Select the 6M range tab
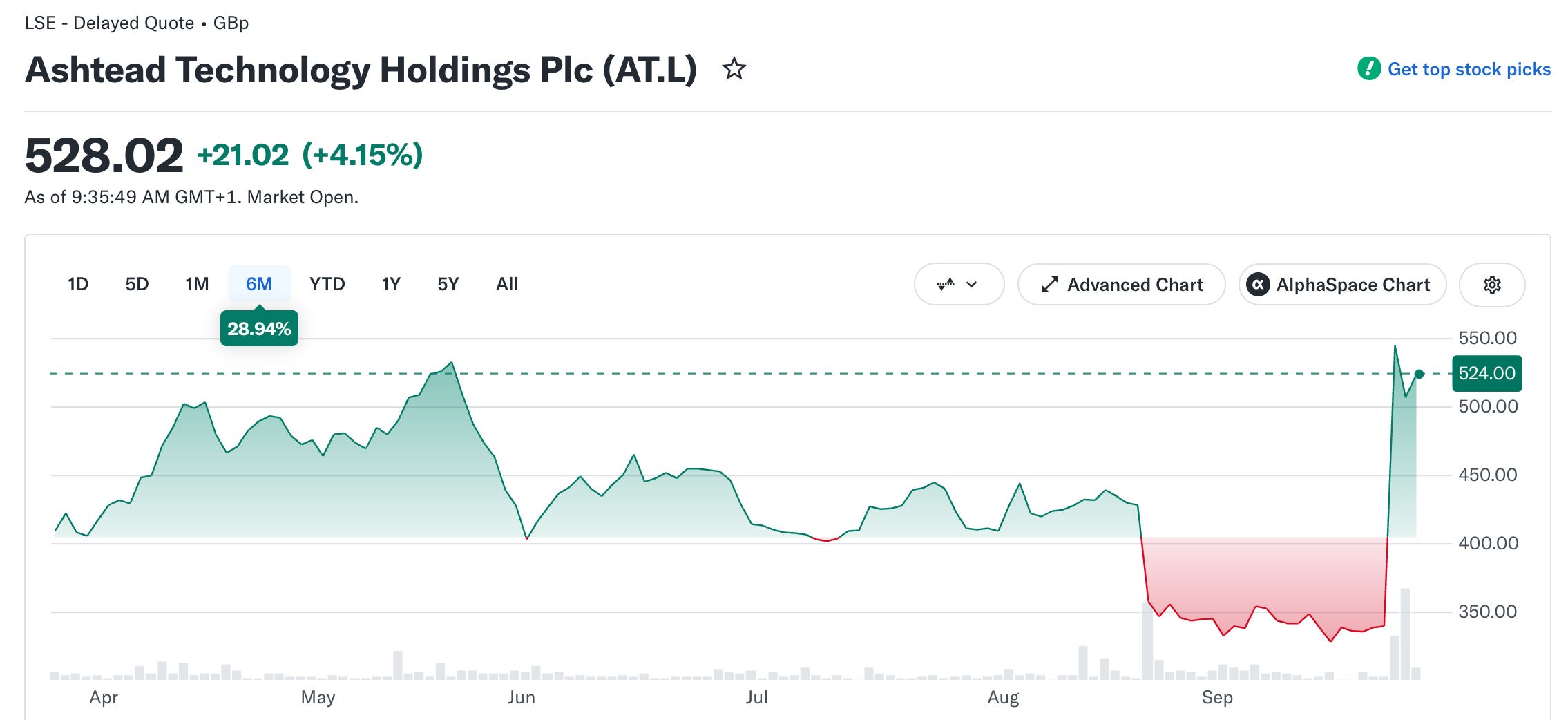The width and height of the screenshot is (1568, 720). (x=259, y=284)
